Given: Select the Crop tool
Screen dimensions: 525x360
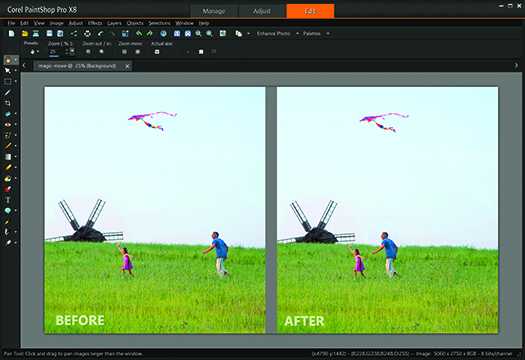Looking at the screenshot, I should 8,103.
